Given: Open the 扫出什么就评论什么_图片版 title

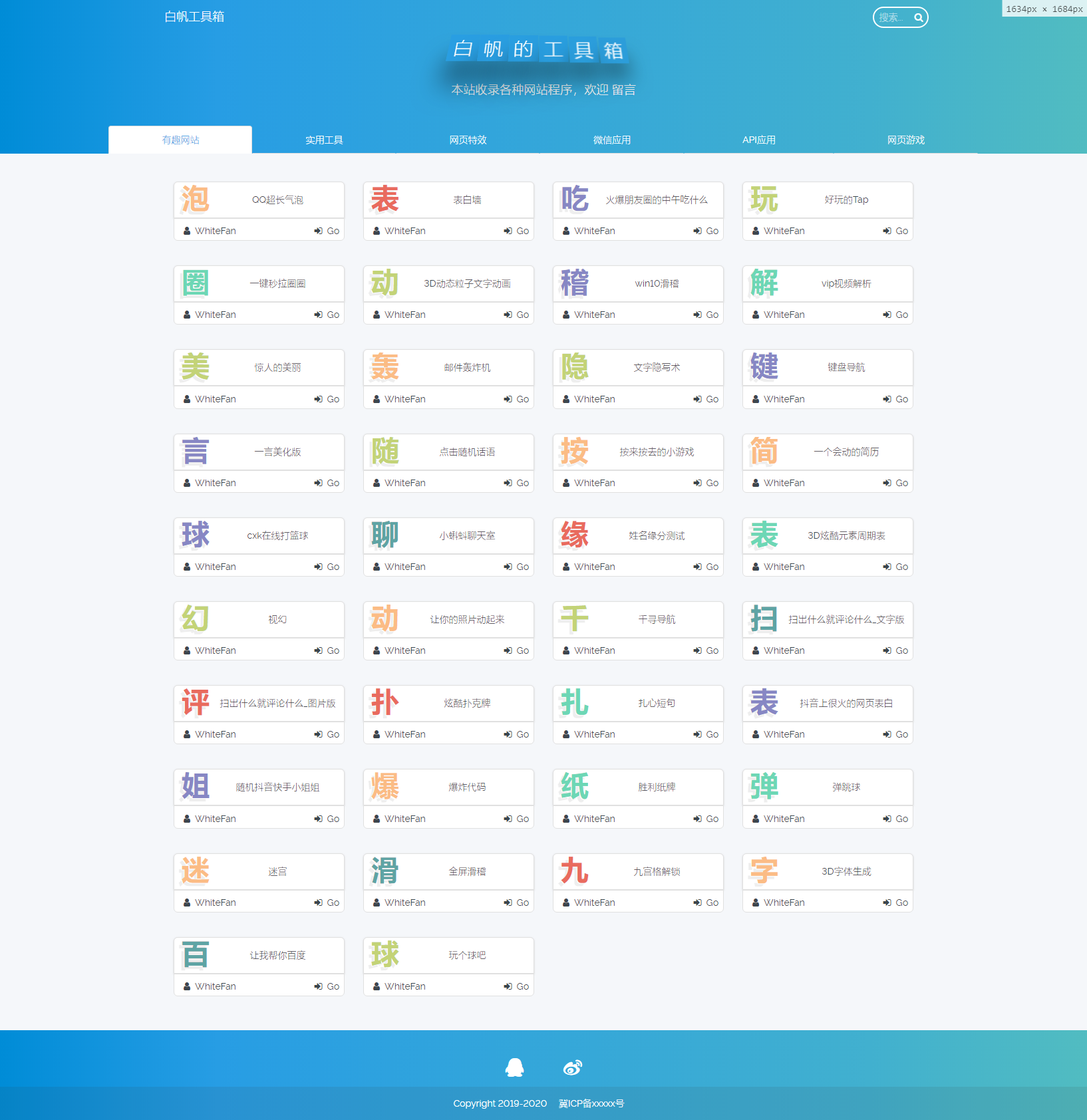Looking at the screenshot, I should pos(277,703).
